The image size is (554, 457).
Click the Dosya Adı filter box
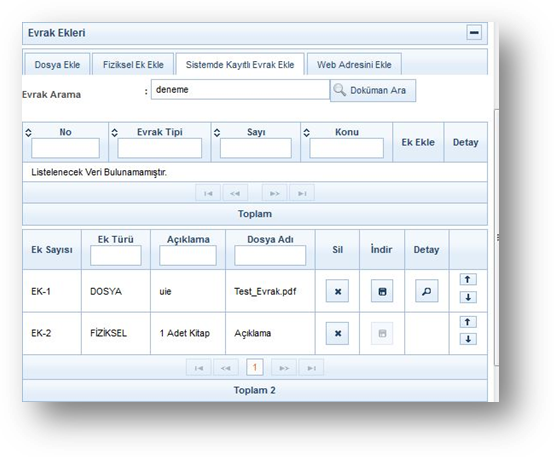pos(270,256)
